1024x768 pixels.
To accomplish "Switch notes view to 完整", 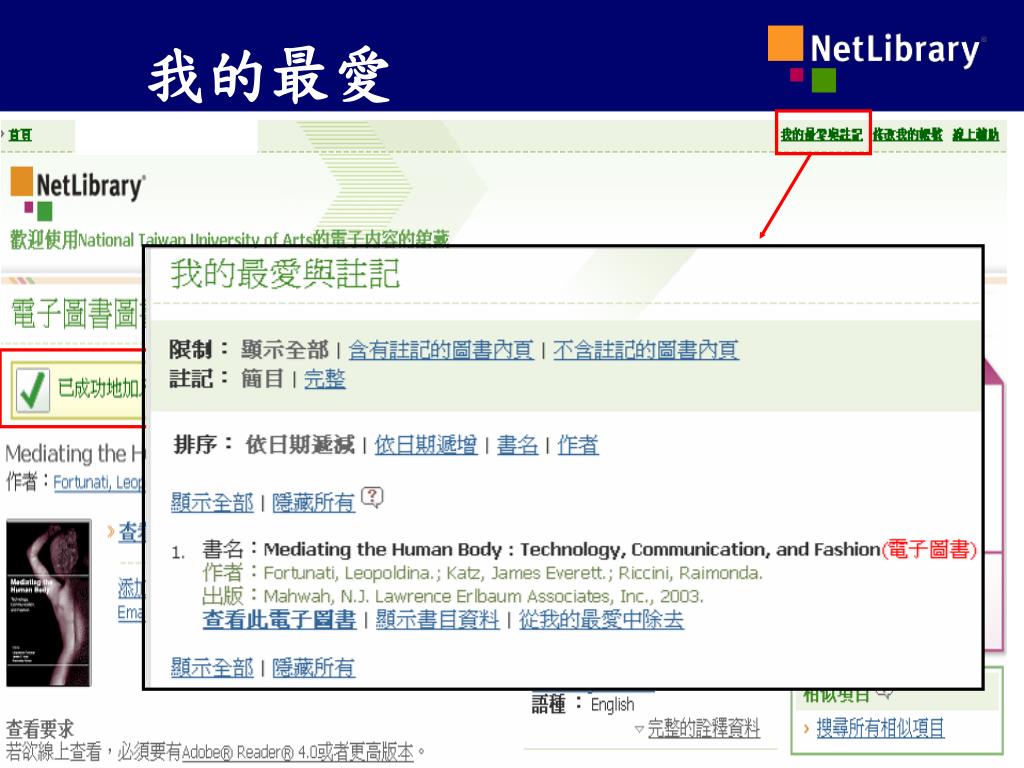I will tap(325, 379).
